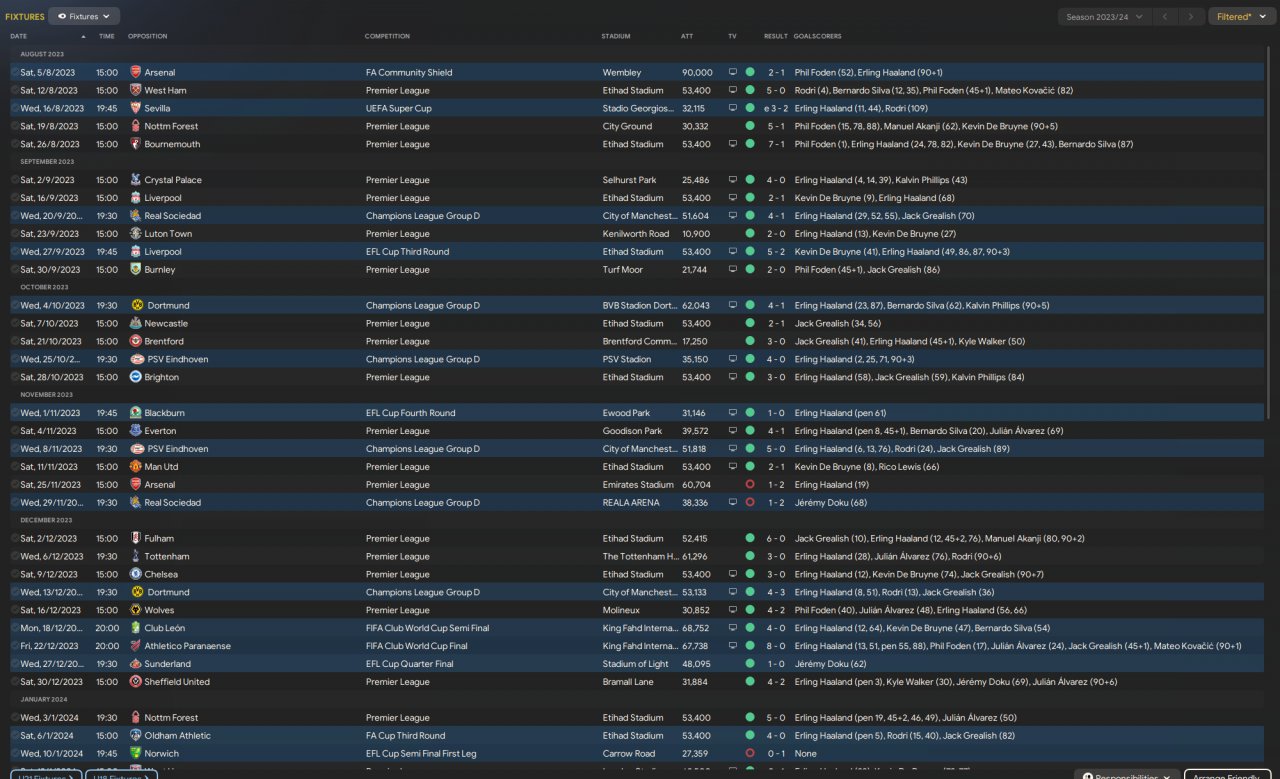
Task: Click the Chelsea club badge
Action: pyautogui.click(x=136, y=575)
